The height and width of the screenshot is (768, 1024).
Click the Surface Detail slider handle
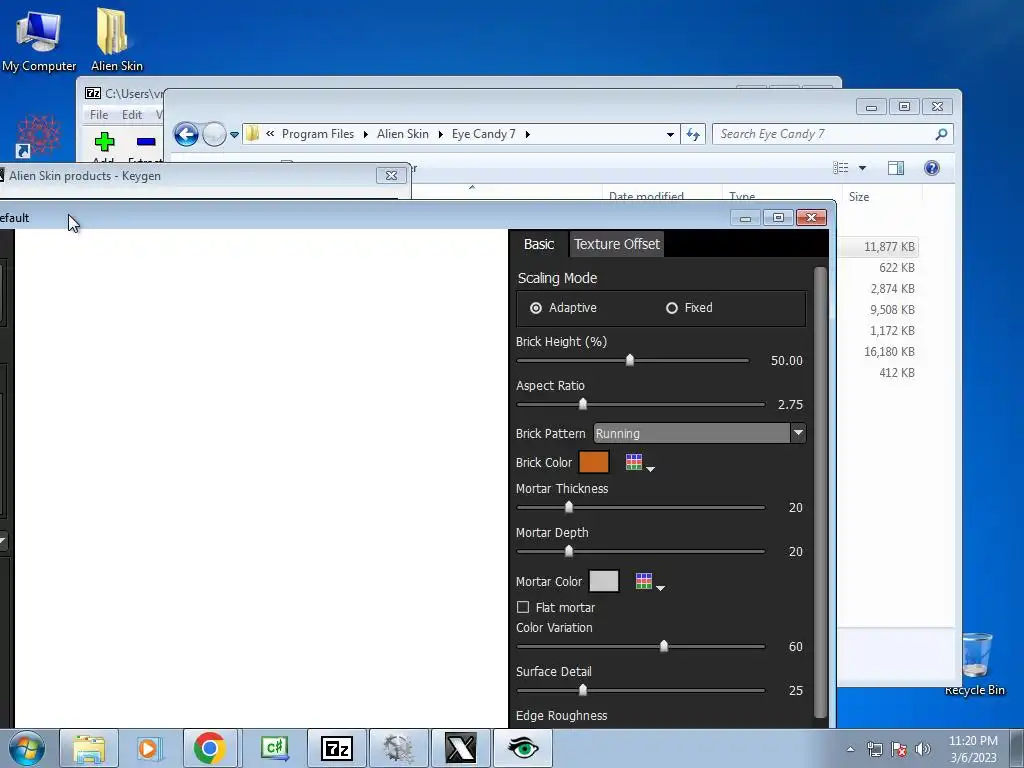tap(583, 690)
